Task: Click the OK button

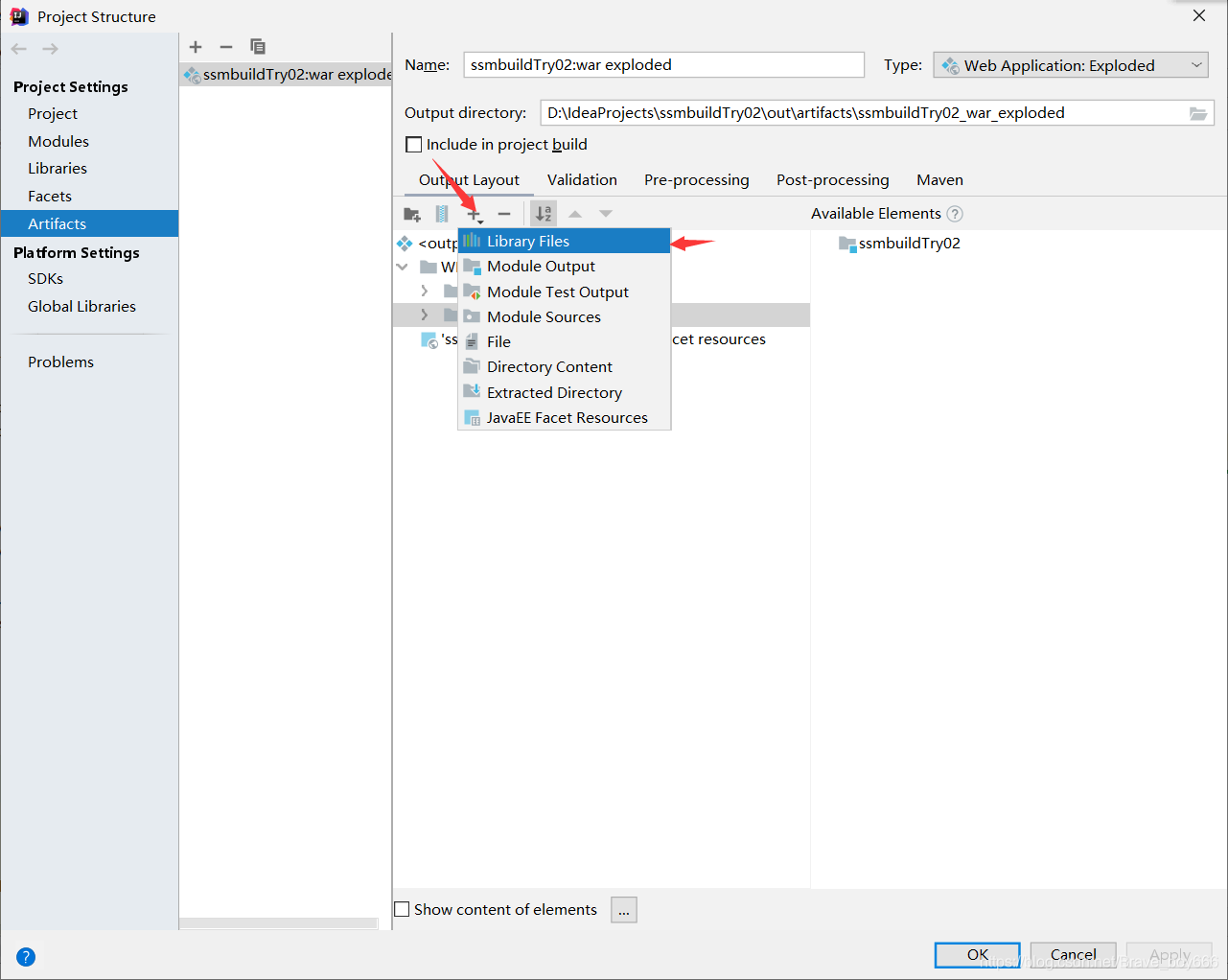Action: click(978, 955)
